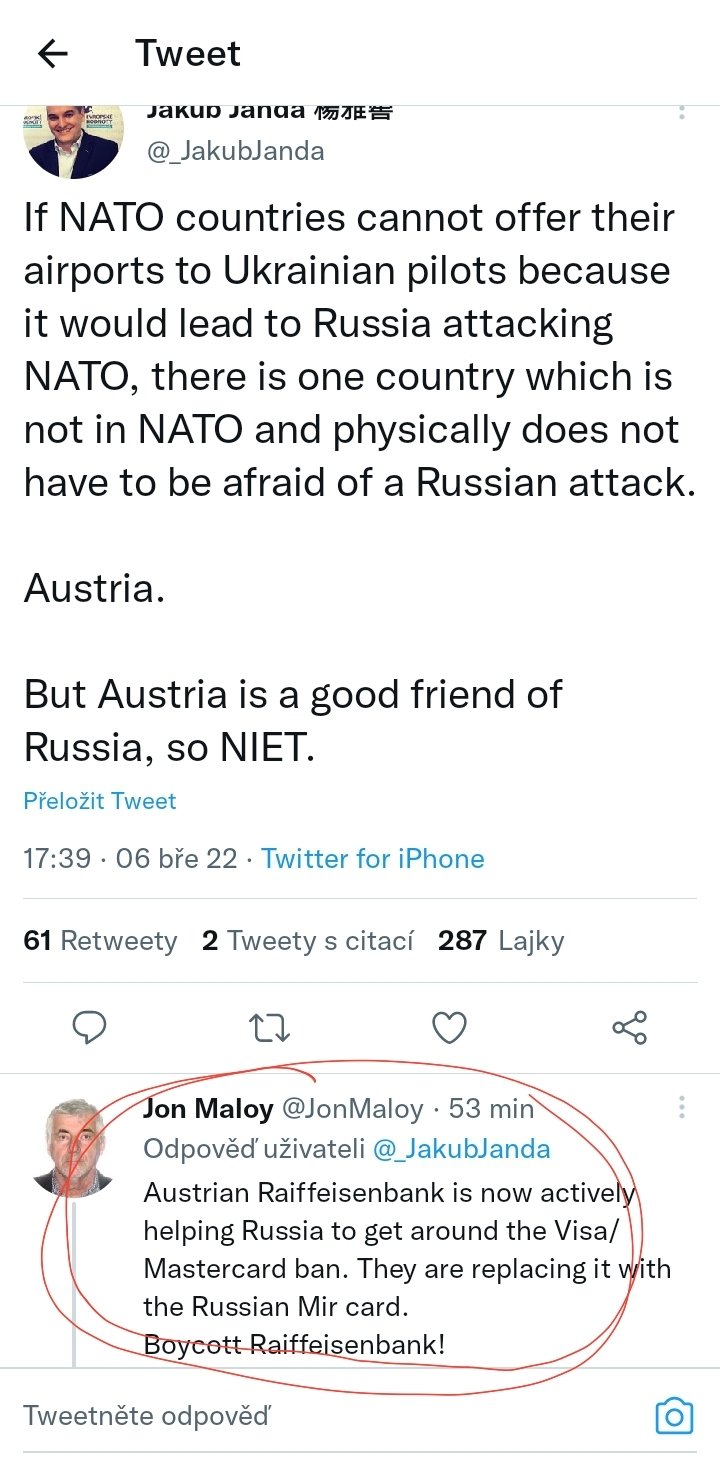This screenshot has height=1462, width=720.
Task: Tap the @_JakubJanda mention in reply
Action: pos(461,1149)
